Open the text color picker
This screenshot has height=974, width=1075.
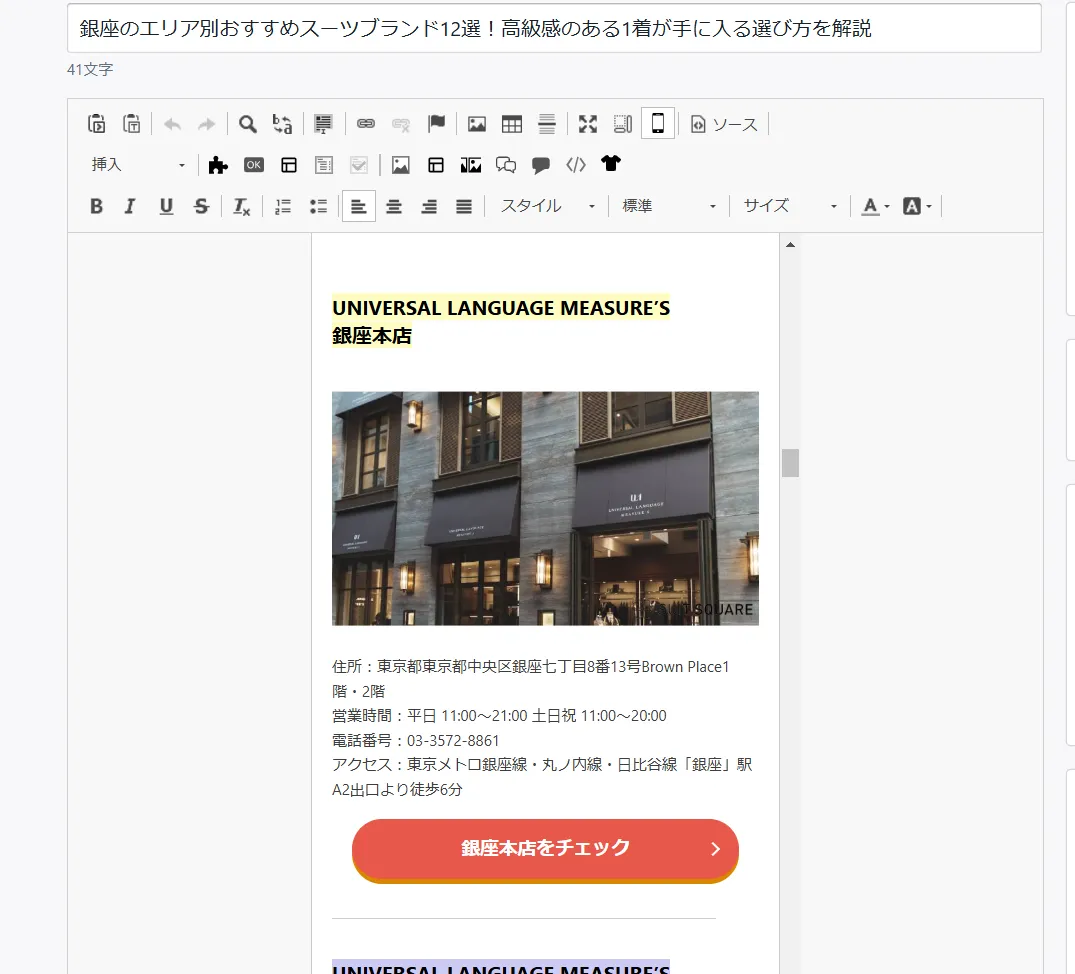point(871,205)
